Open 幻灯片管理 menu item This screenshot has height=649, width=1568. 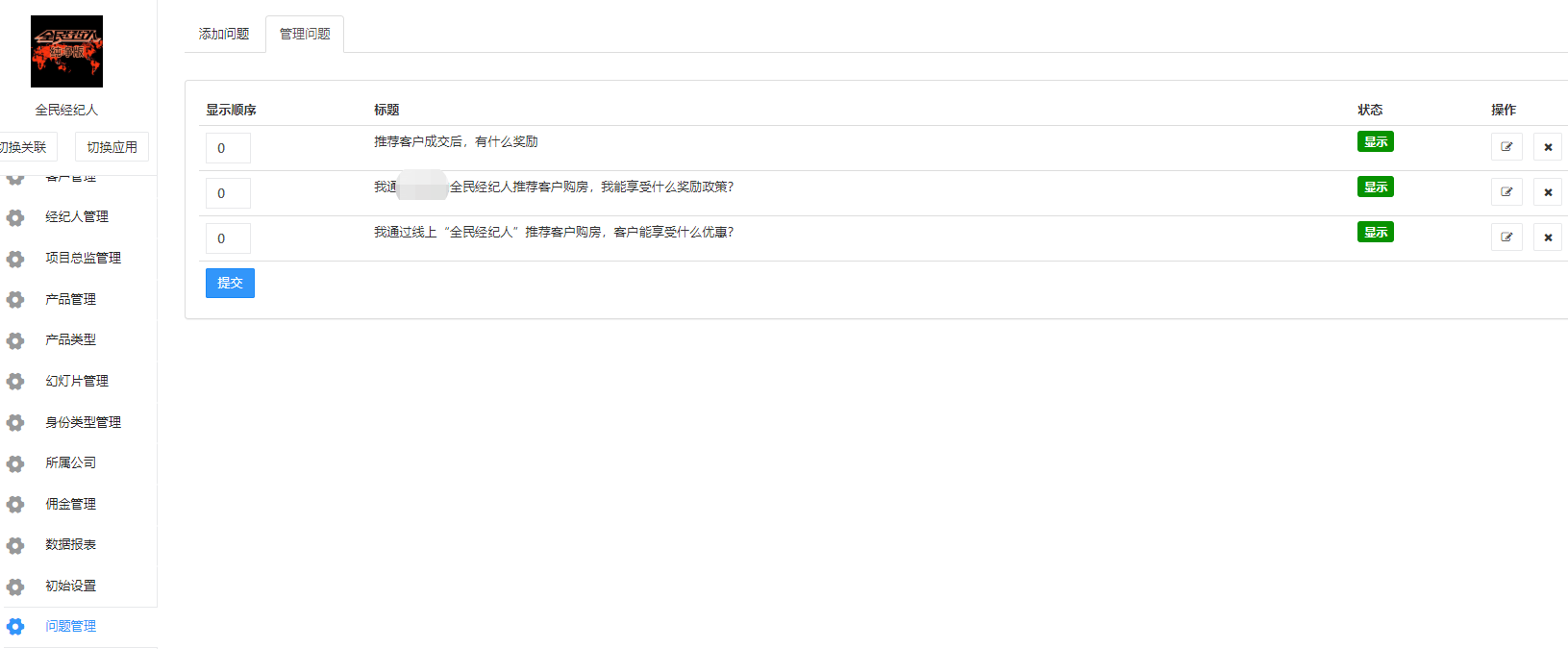[x=77, y=381]
